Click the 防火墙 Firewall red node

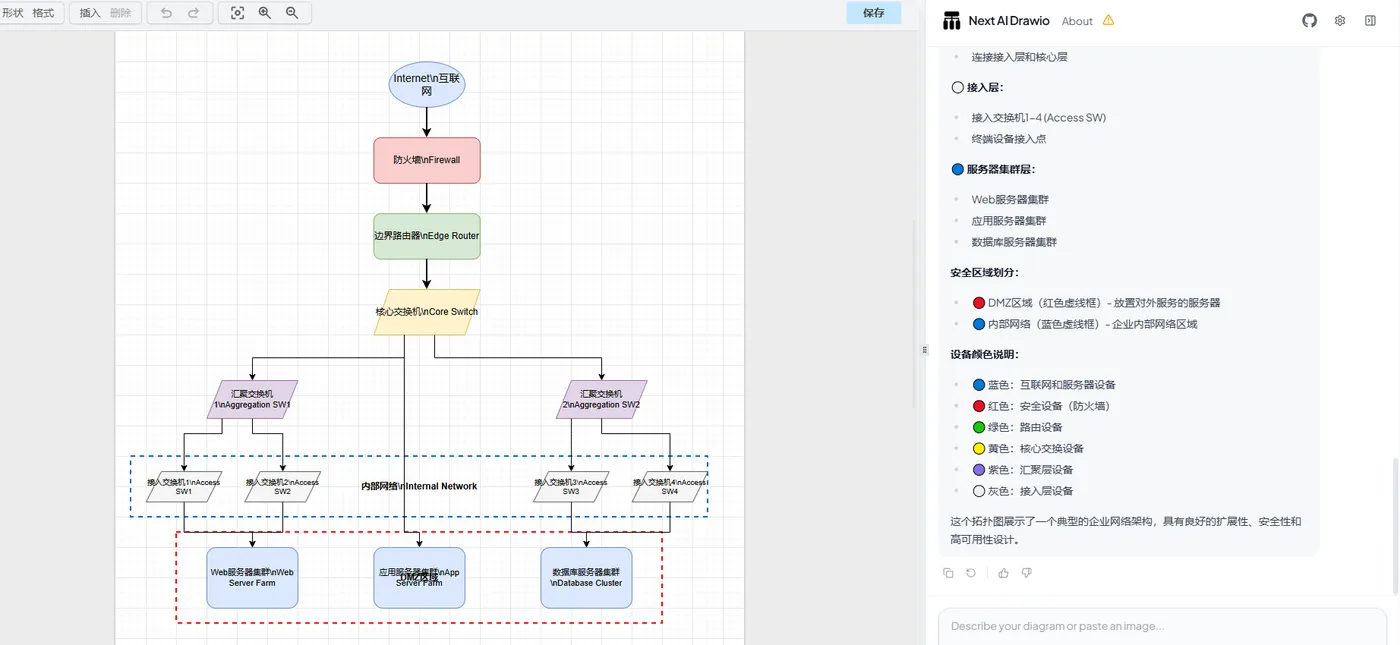(x=427, y=160)
